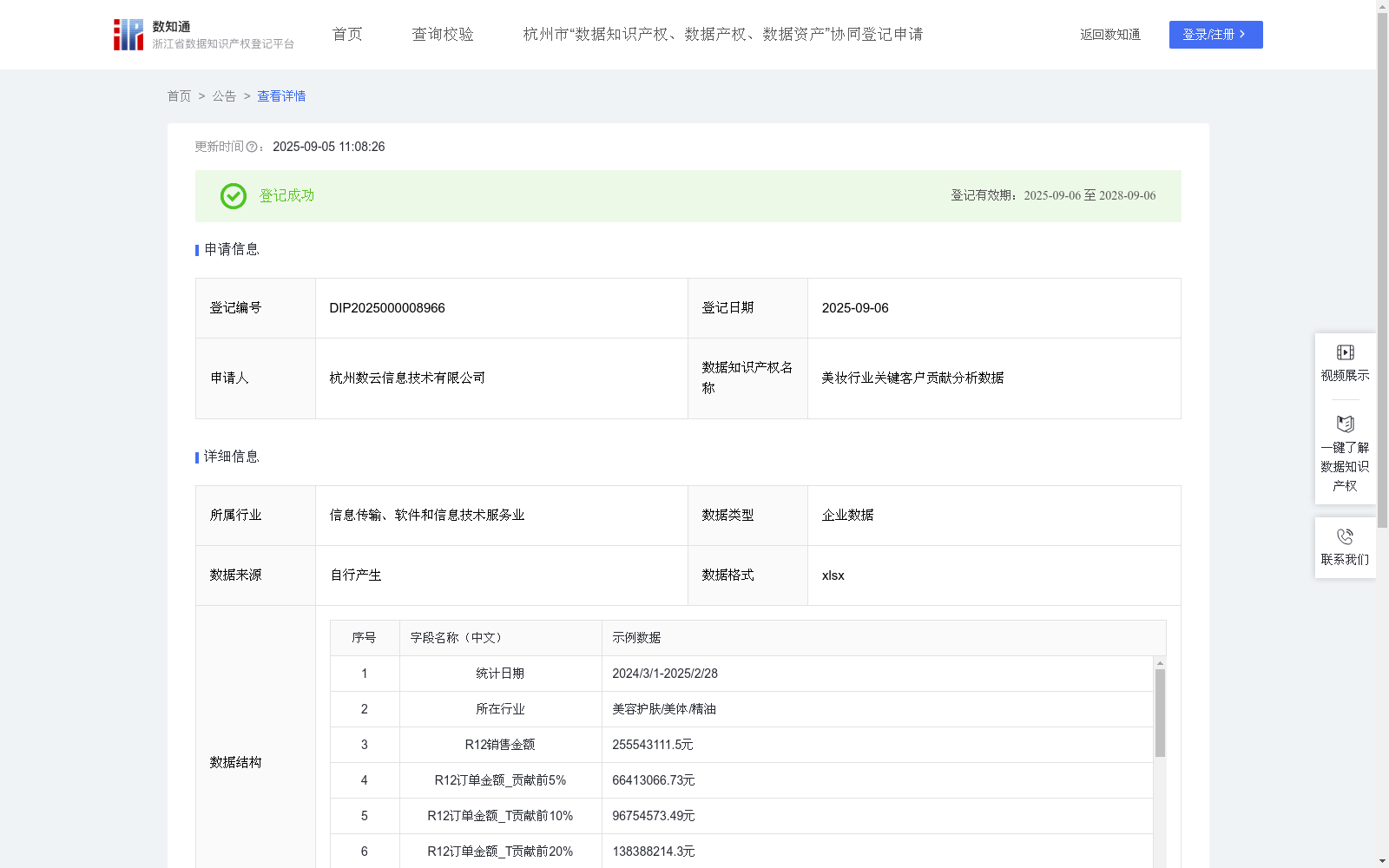Click the 字段名称（中文） column header
The image size is (1389, 868).
point(501,638)
